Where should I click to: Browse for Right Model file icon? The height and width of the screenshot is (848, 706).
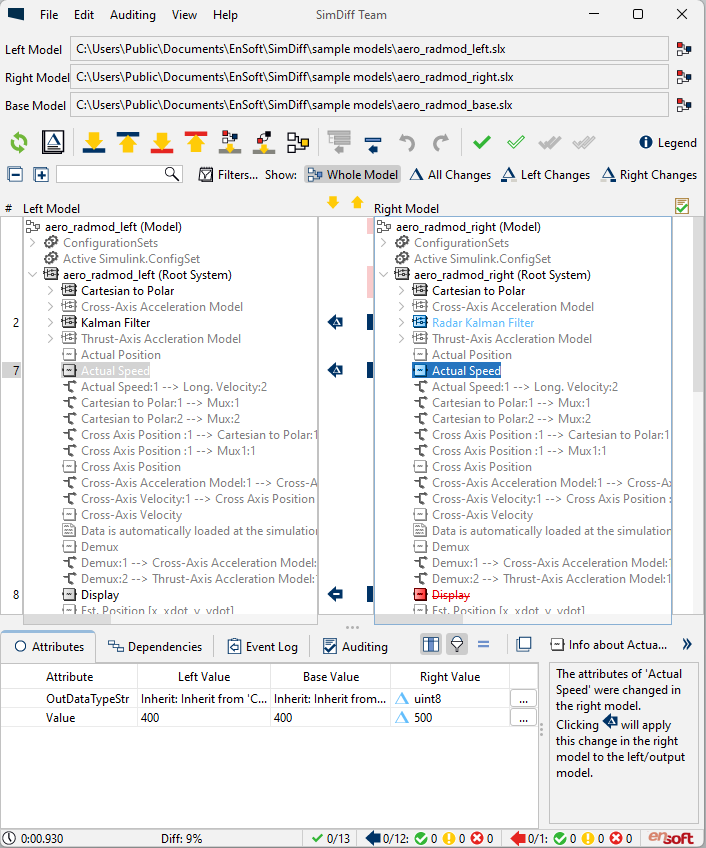(x=684, y=77)
